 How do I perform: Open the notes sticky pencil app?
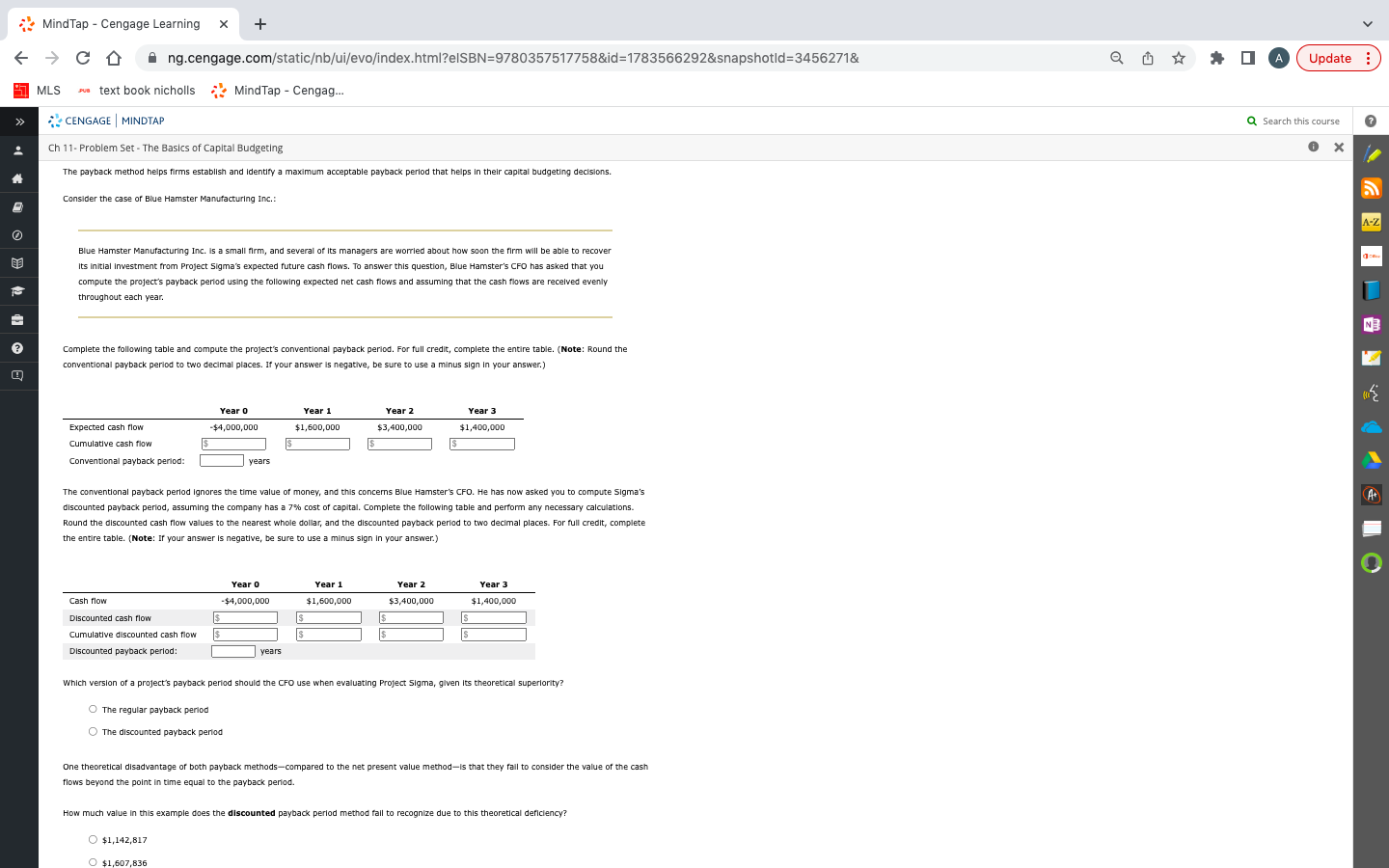click(x=1372, y=358)
